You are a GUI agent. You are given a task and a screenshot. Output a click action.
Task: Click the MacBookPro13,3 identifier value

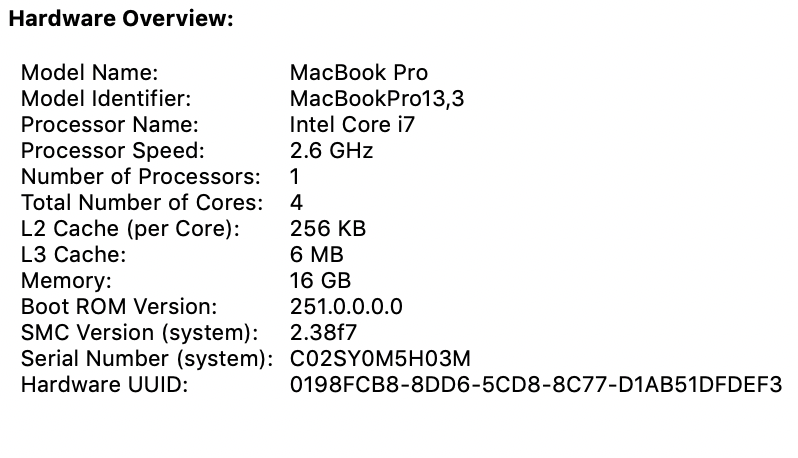click(x=376, y=99)
